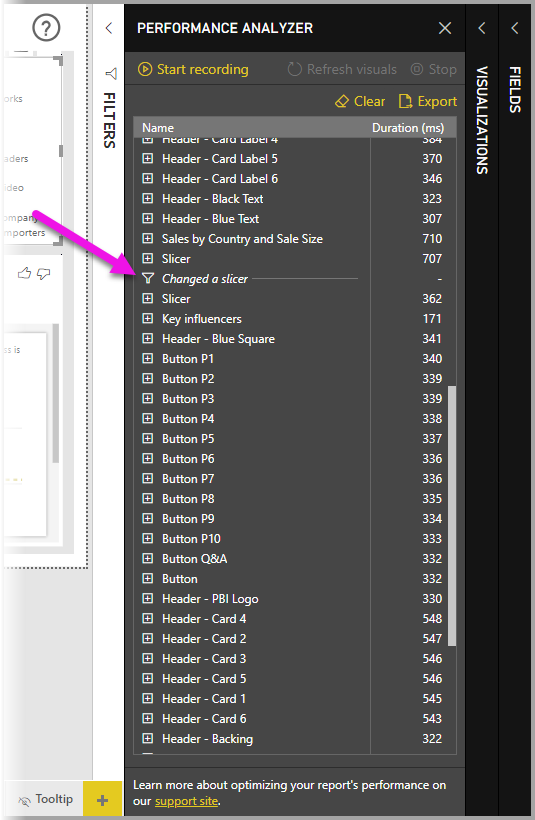Expand Button P5 row
The width and height of the screenshot is (535, 820).
(148, 439)
